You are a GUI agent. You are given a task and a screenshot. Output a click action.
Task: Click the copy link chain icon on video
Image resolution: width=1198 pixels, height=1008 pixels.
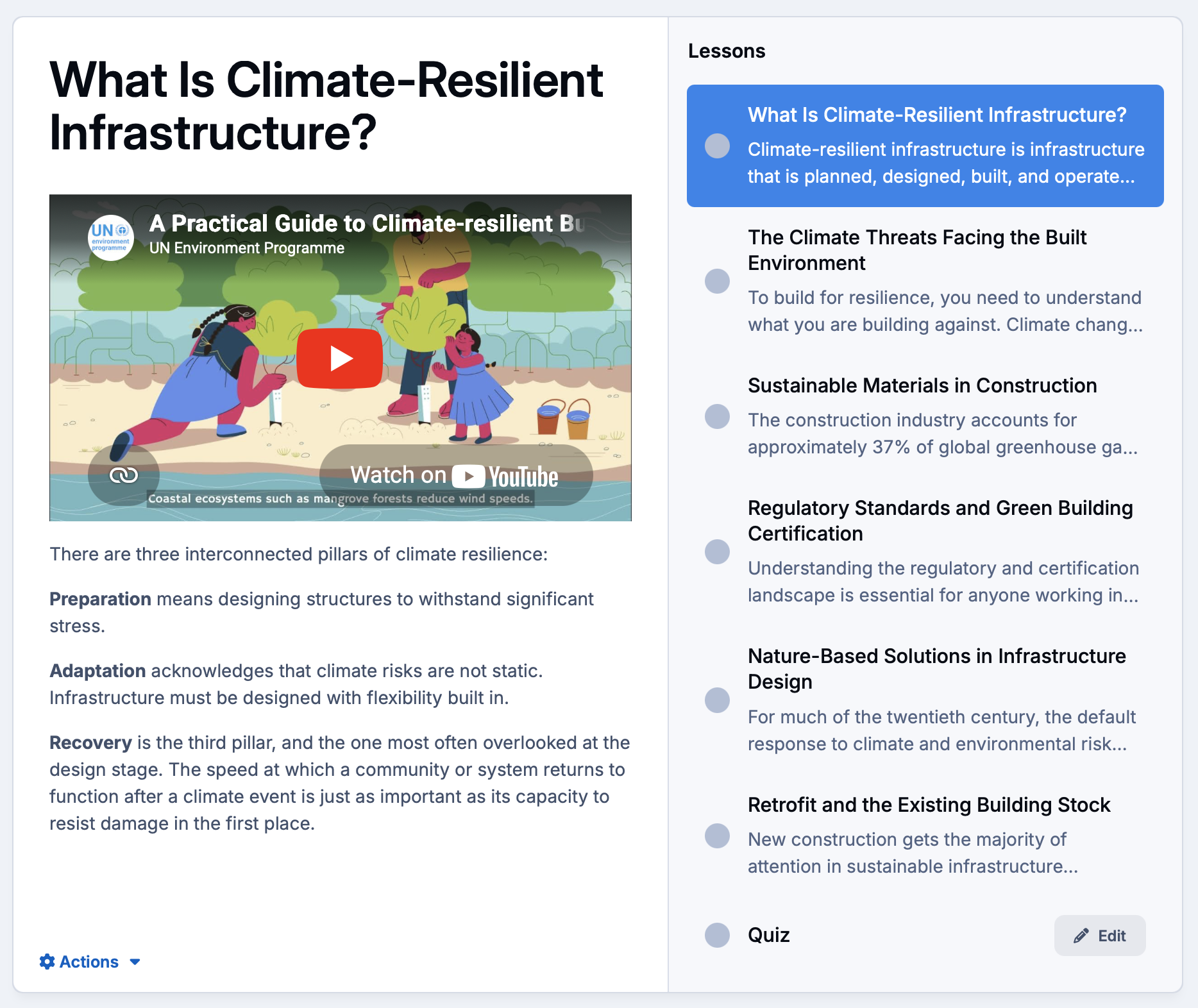pyautogui.click(x=124, y=475)
